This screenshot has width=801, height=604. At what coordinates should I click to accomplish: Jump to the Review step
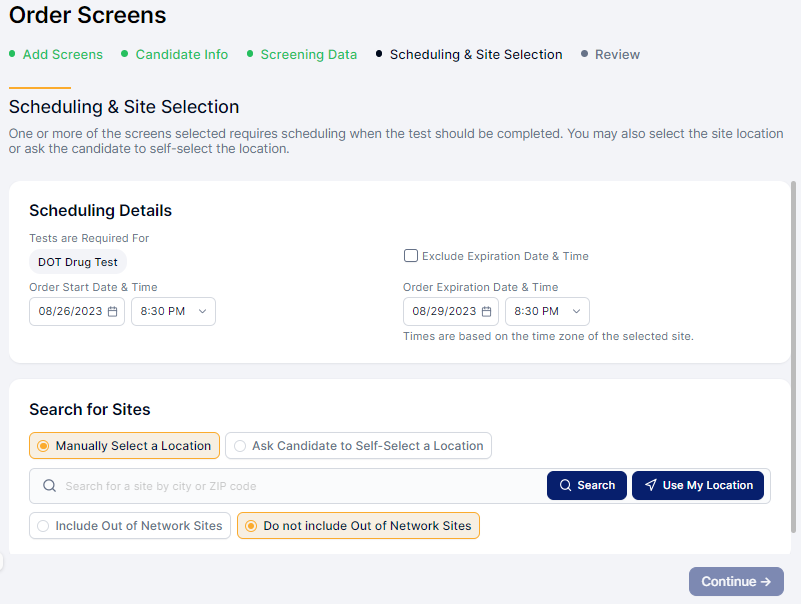(617, 55)
